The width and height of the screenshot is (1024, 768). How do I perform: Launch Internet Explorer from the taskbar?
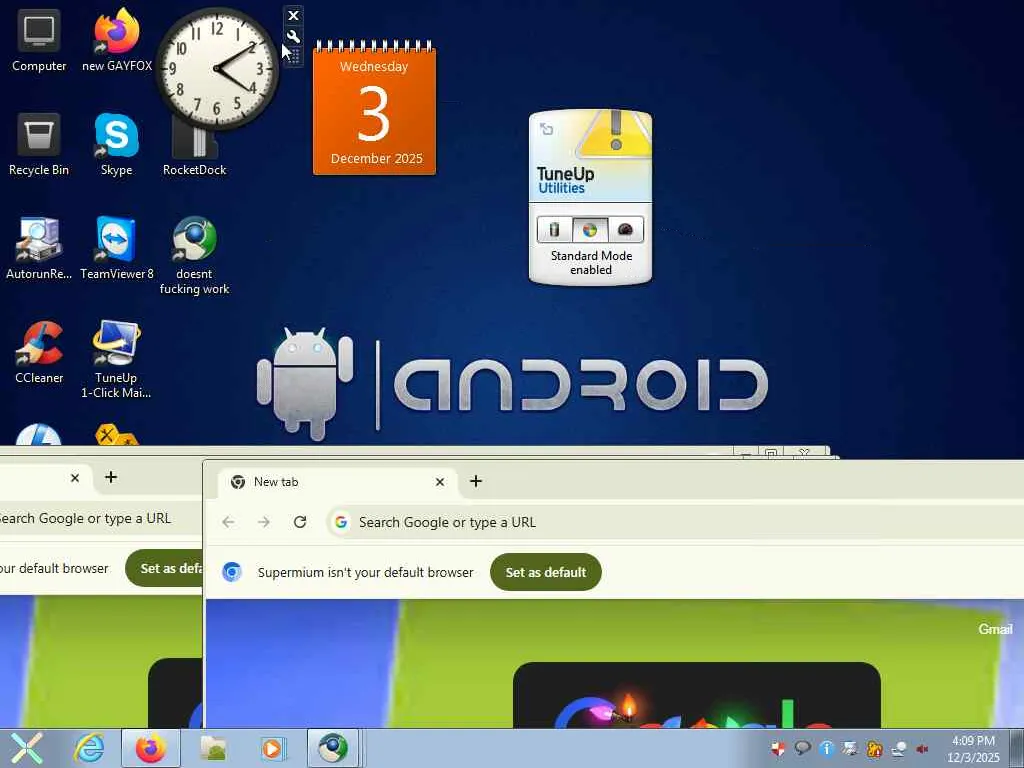(89, 748)
